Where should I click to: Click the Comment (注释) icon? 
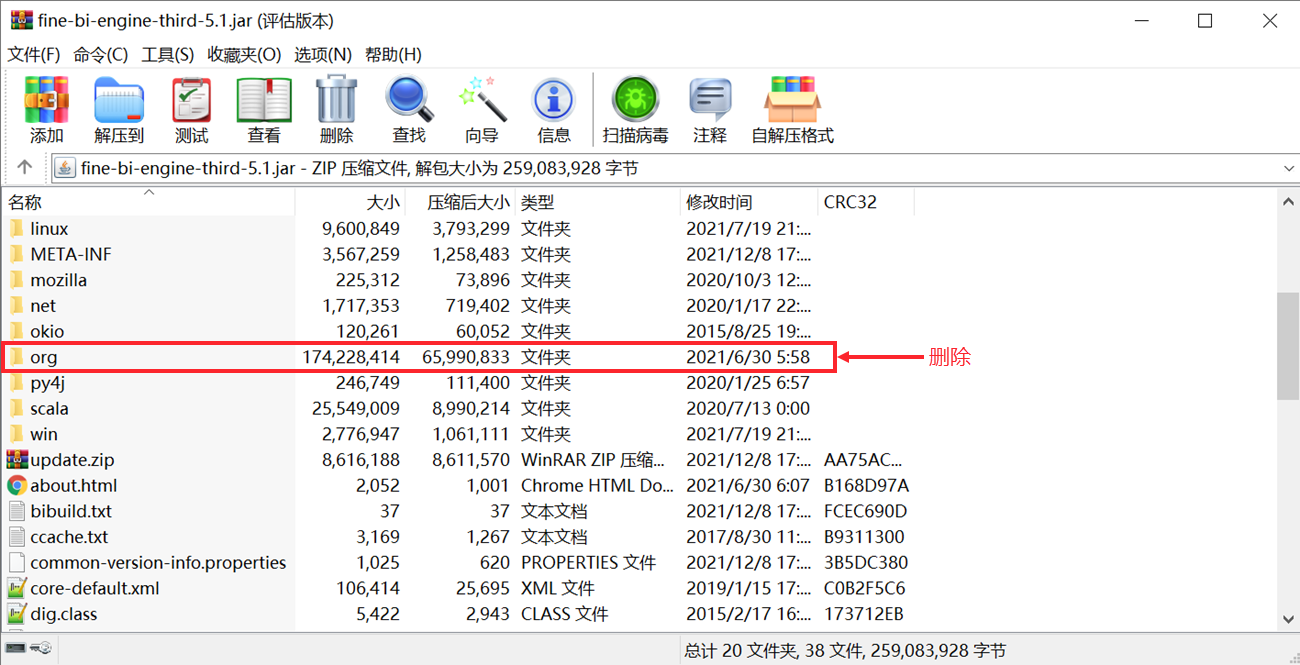(x=710, y=99)
